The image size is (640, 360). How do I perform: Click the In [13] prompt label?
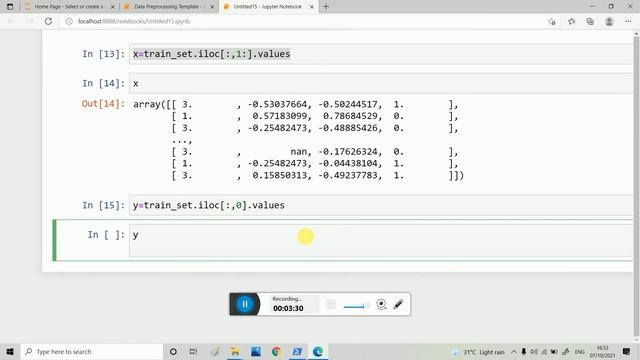[x=103, y=54]
